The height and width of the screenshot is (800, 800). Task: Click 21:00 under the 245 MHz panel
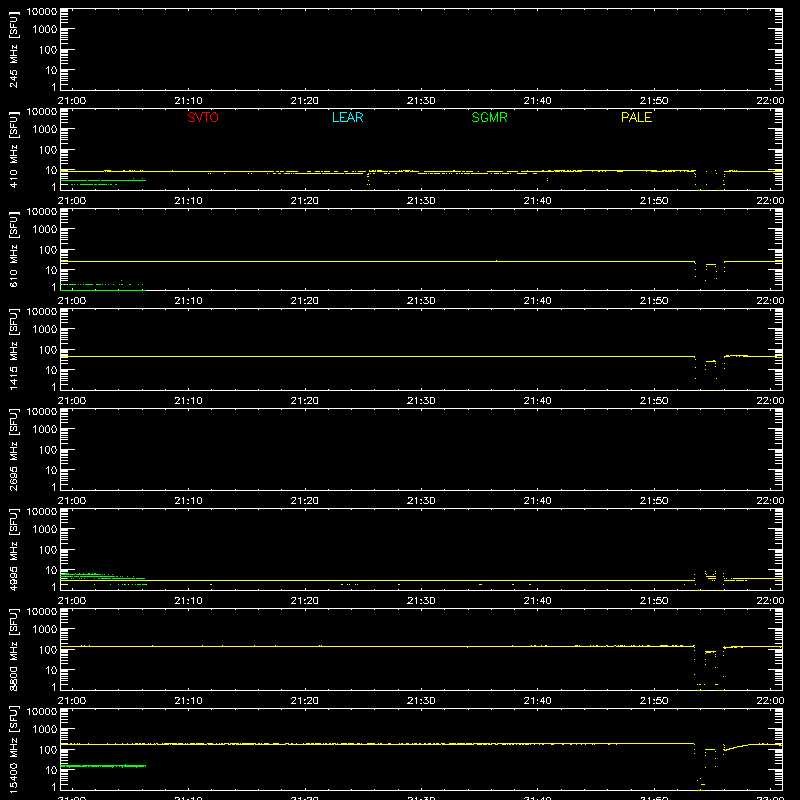click(71, 101)
